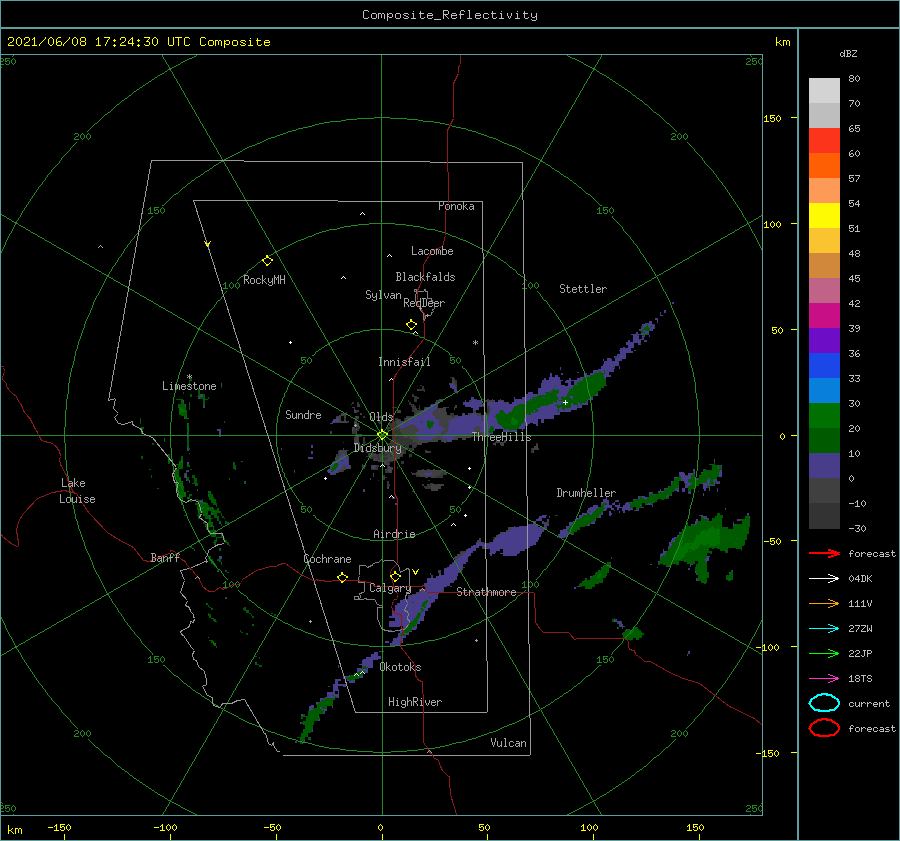Click yellow diamond marker above Calgary label
This screenshot has height=841, width=900.
(395, 576)
